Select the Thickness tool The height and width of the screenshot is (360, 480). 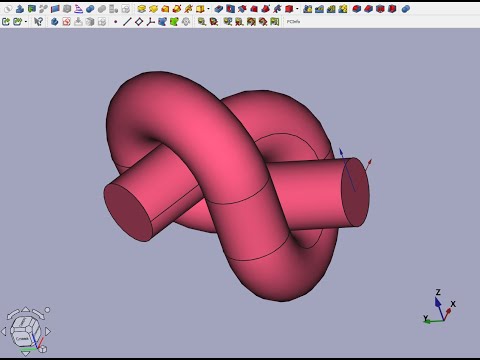pyautogui.click(x=392, y=9)
